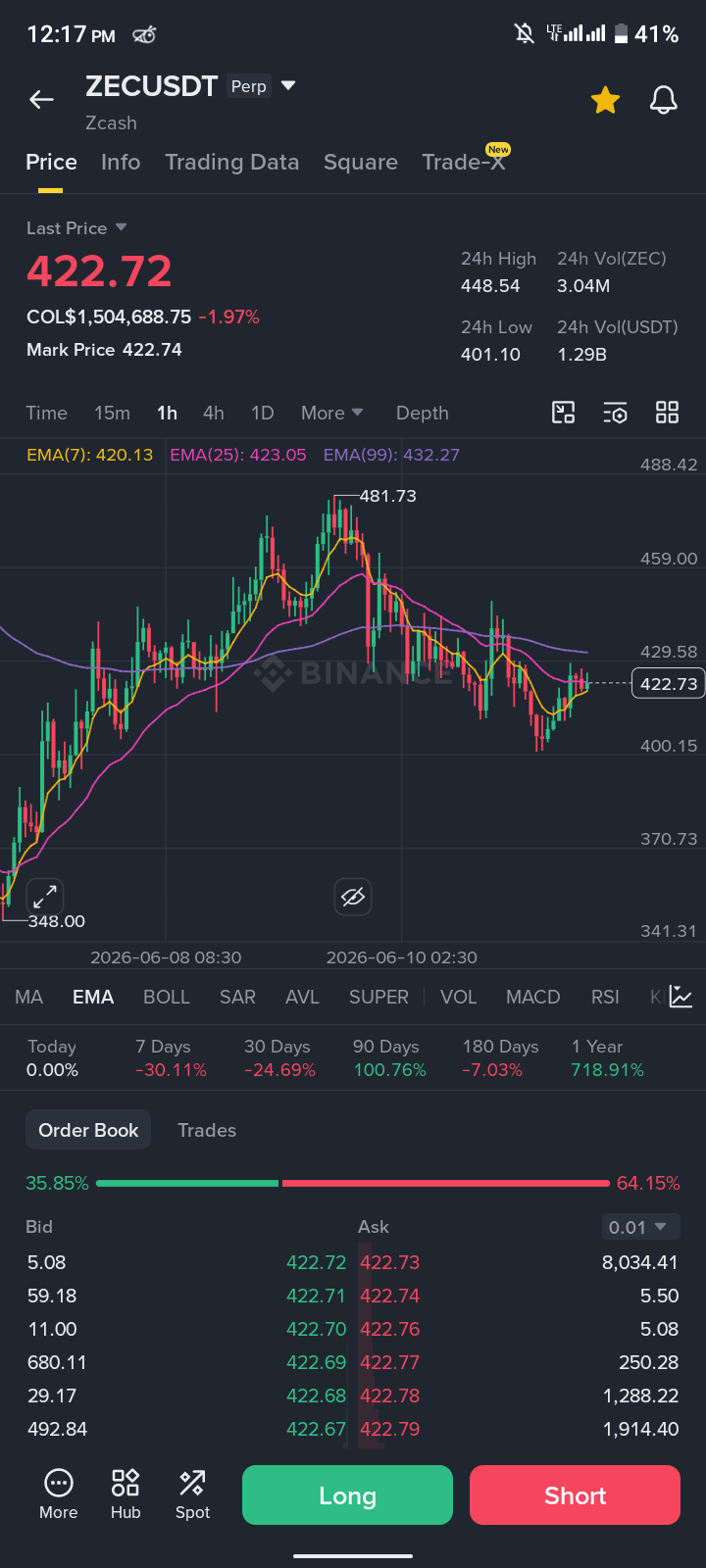Tap the EMA(7): 420.13 label
The image size is (706, 1568).
click(x=90, y=455)
